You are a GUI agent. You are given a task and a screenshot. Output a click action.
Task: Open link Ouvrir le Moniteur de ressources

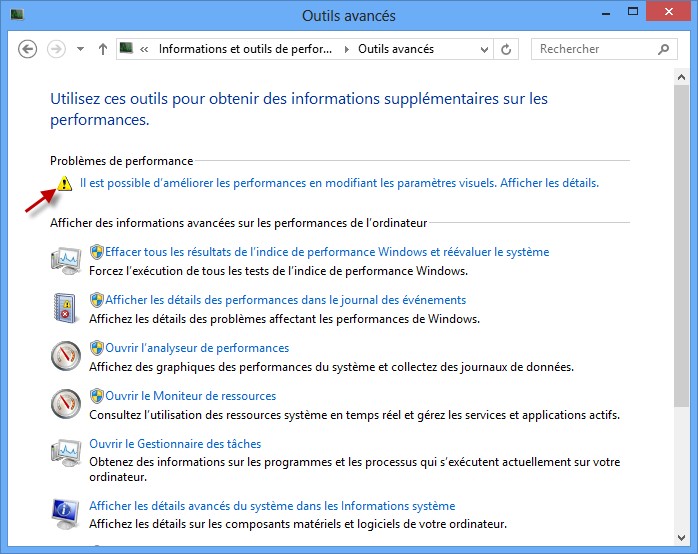pos(190,396)
